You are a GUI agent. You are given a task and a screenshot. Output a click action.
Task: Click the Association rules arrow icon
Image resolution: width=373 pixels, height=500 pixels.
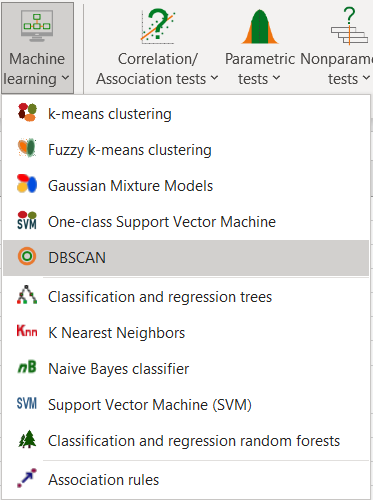(x=27, y=478)
